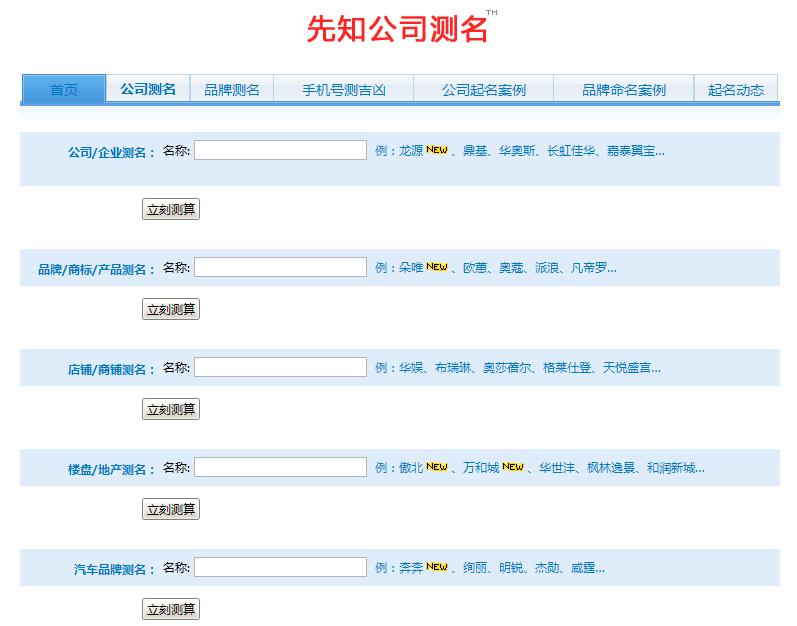Click the 明锐 example link
The image size is (797, 626).
511,568
